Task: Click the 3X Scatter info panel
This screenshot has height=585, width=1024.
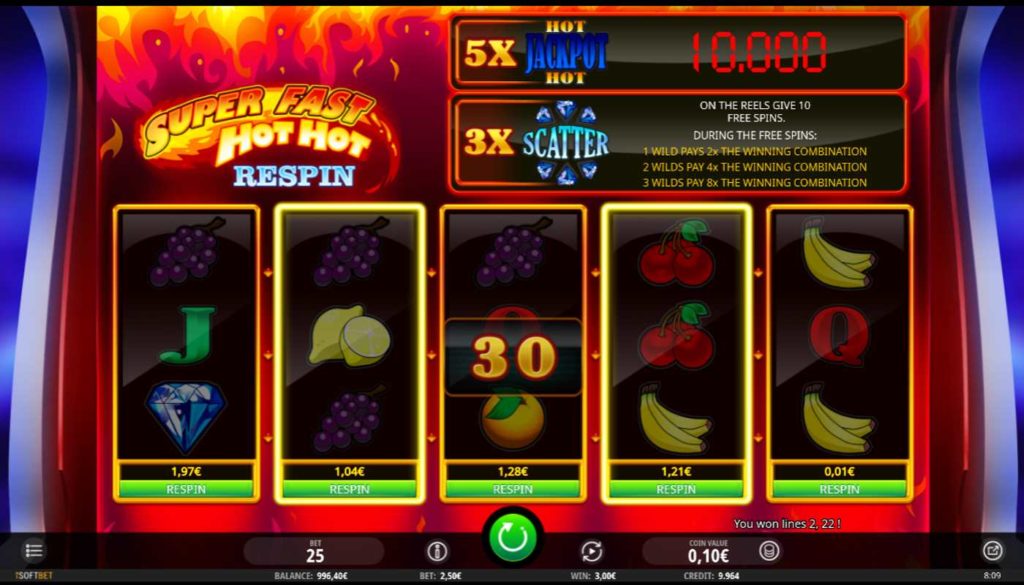Action: [x=678, y=144]
